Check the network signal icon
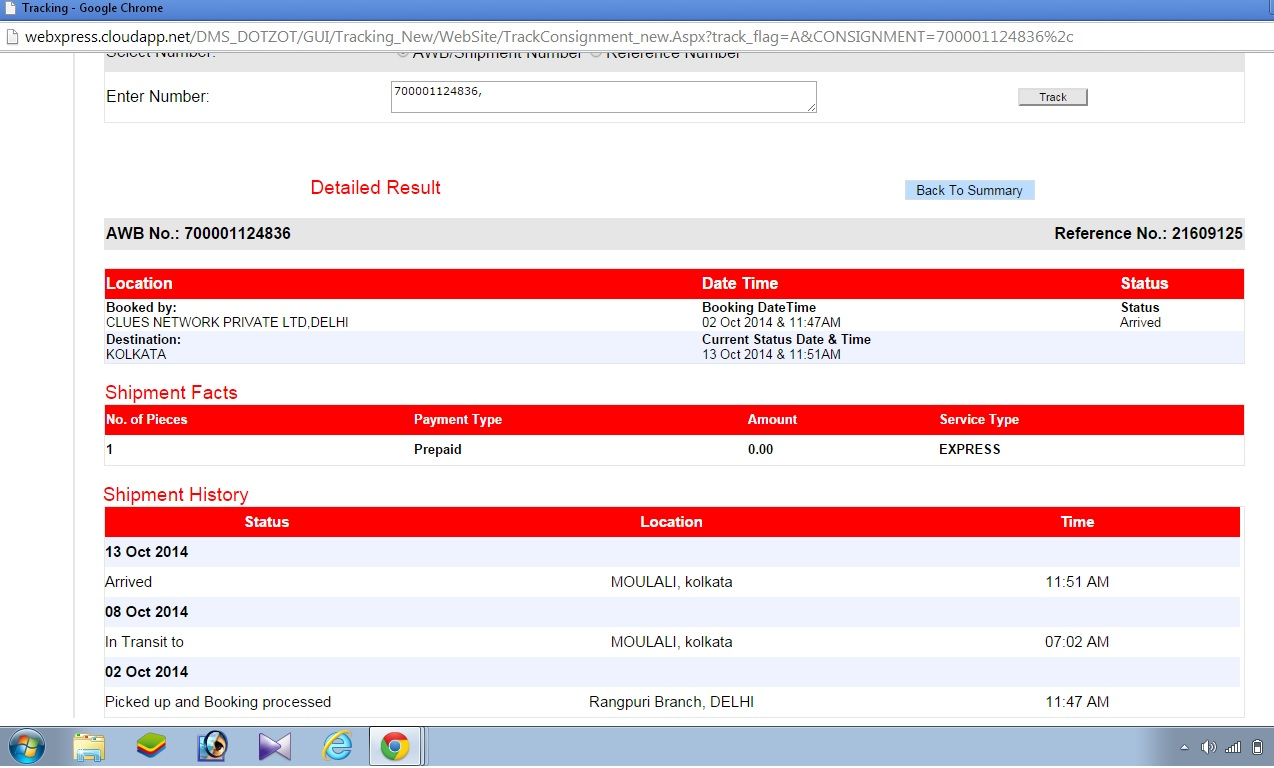The image size is (1274, 768). pos(1233,747)
